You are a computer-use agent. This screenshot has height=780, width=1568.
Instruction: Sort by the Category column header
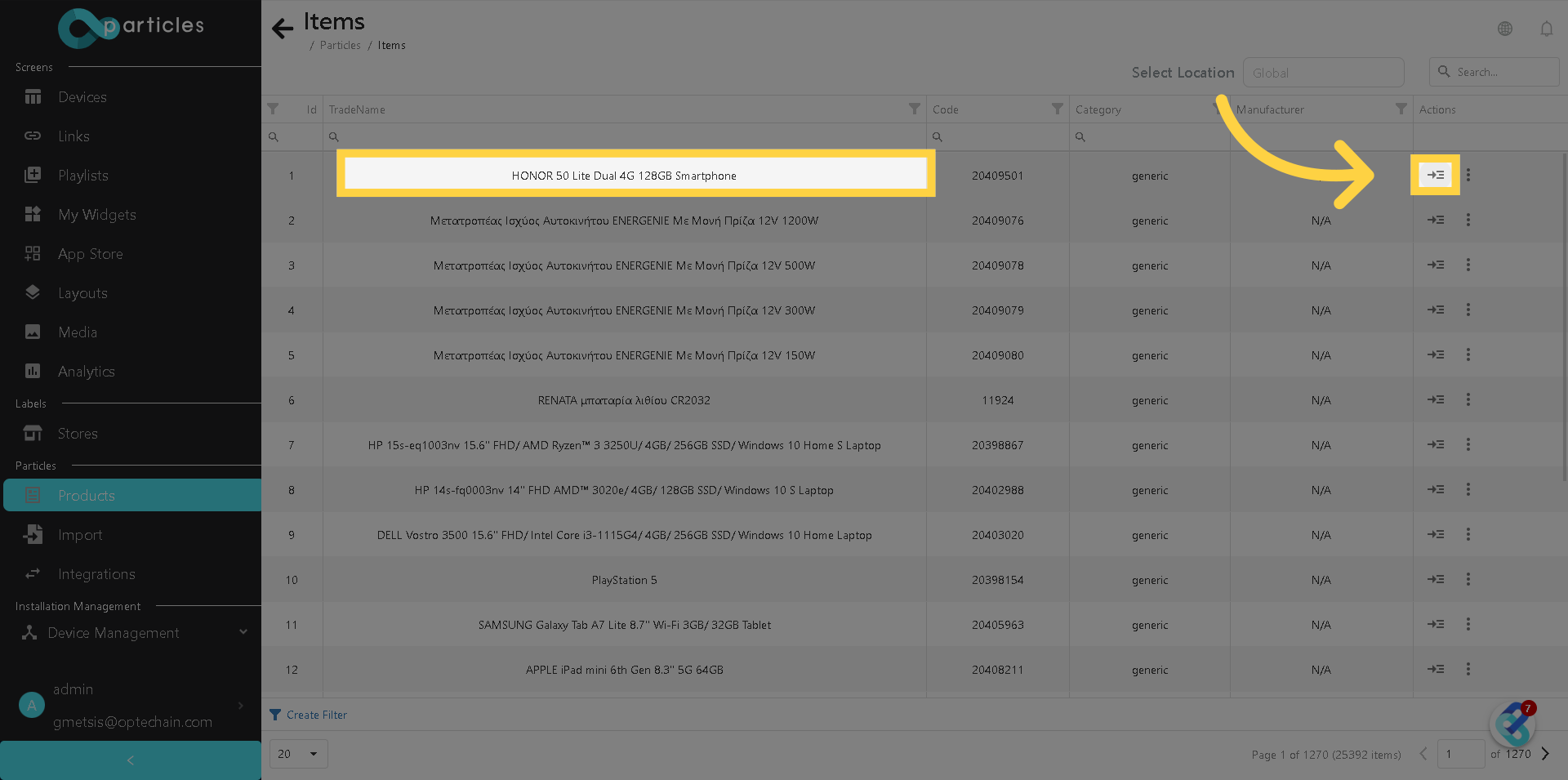click(1098, 109)
